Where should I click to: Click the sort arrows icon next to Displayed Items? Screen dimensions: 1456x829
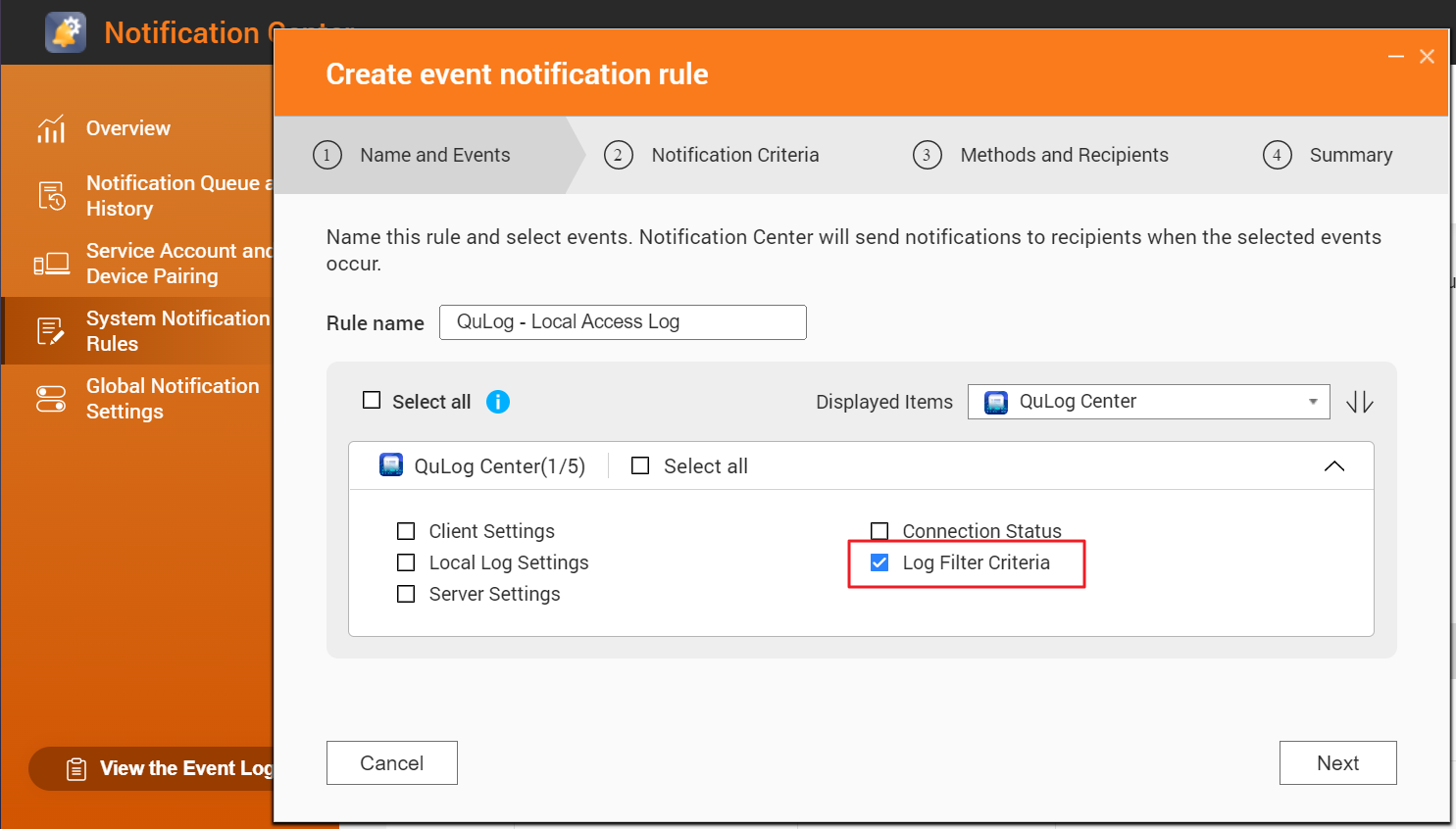pyautogui.click(x=1360, y=402)
